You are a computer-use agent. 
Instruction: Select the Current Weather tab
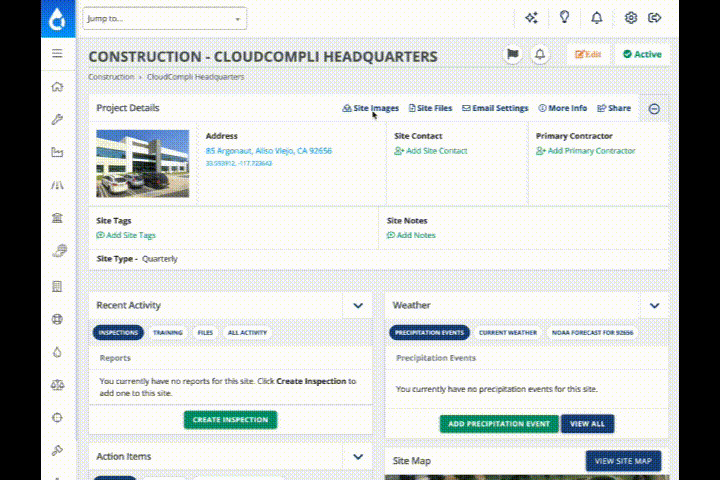tap(508, 333)
